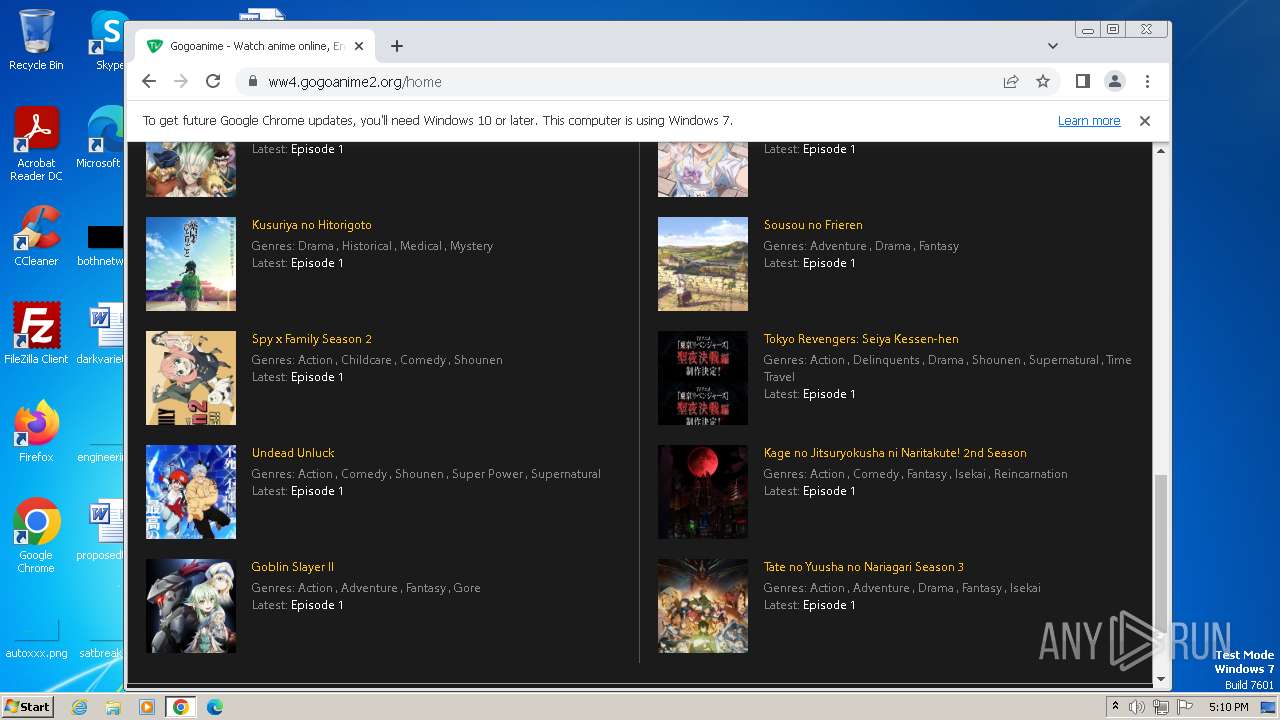This screenshot has width=1280, height=720.
Task: Select Chrome taskbar button
Action: click(x=180, y=707)
